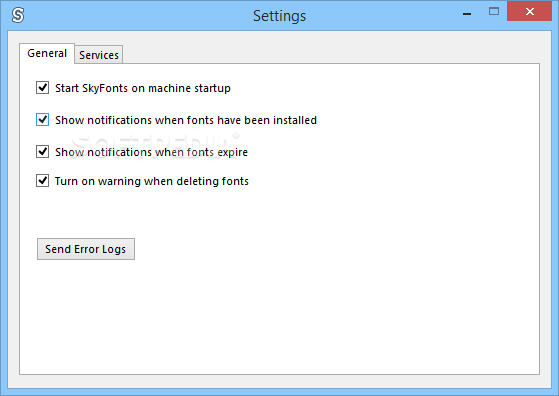Click the 'Turn on warning when deleting fonts' label
Screen dimensions: 559x396
[x=152, y=181]
